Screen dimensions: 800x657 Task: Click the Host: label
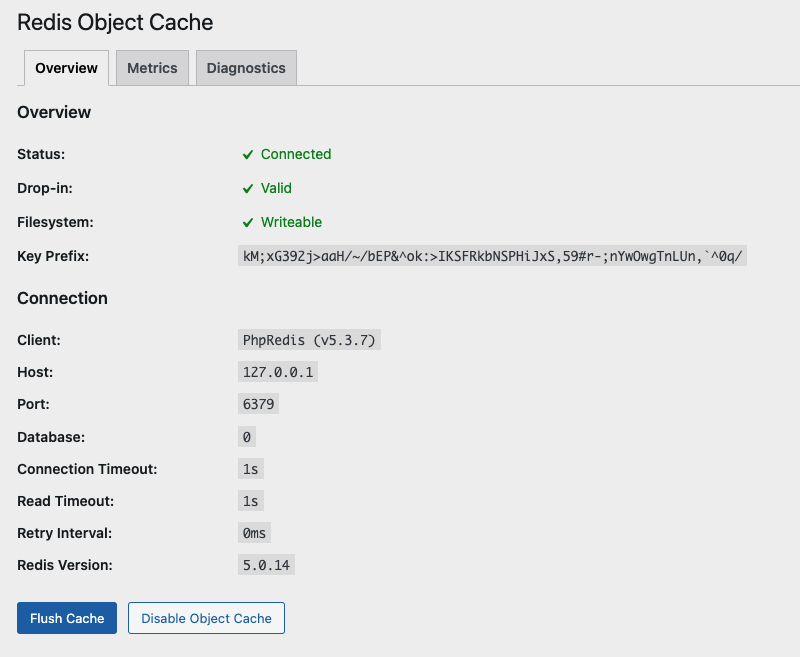coord(35,372)
